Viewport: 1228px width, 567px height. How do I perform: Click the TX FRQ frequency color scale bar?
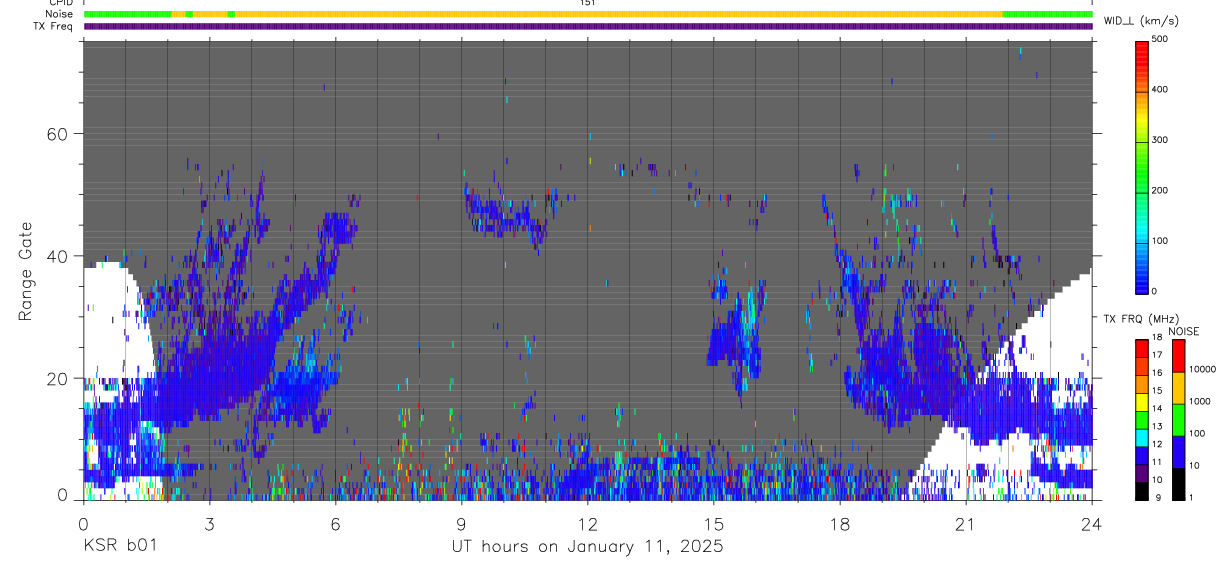(x=1142, y=419)
